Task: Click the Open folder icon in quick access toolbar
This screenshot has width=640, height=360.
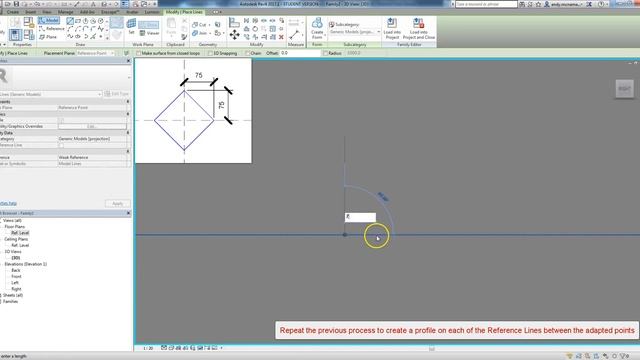Action: 7,4
